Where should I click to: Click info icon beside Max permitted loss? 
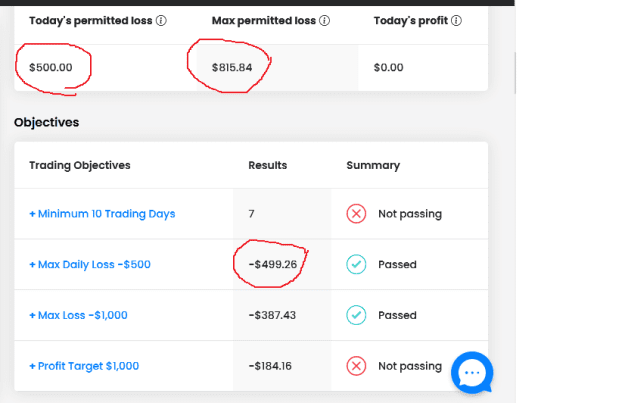[324, 20]
